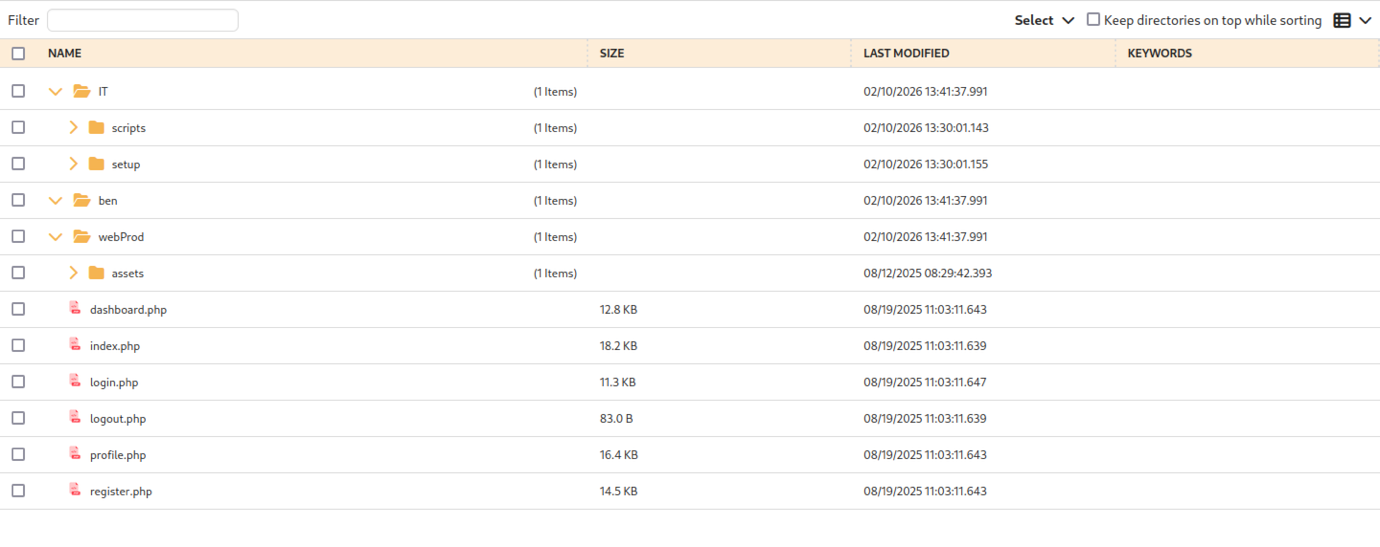
Task: Collapse the IT folder chevron
Action: coord(55,92)
